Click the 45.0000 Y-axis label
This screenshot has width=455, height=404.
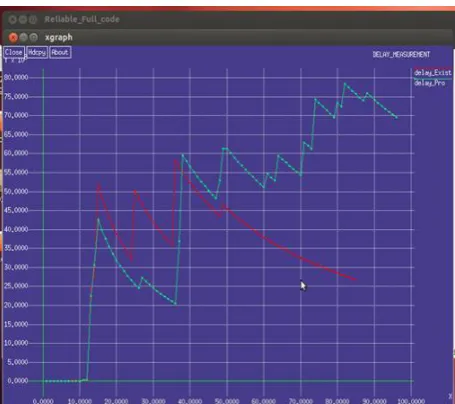tap(16, 210)
